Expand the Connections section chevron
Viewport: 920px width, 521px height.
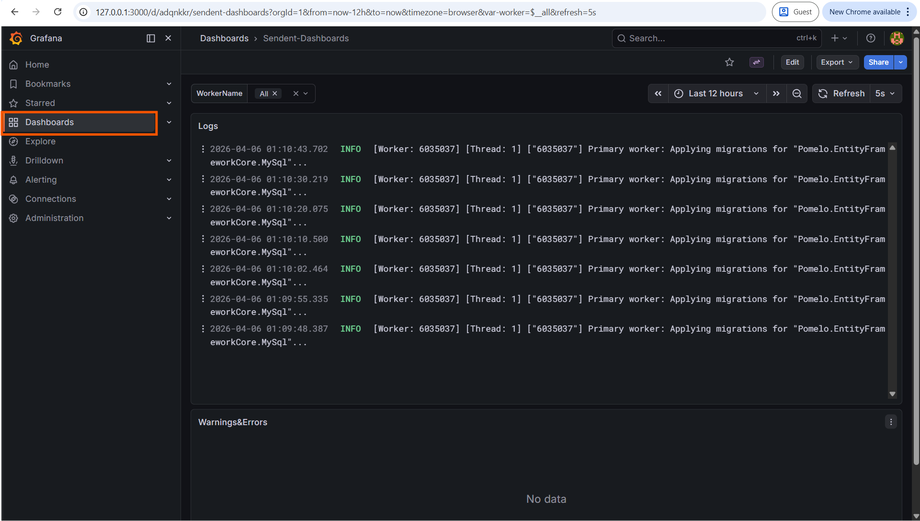click(169, 199)
